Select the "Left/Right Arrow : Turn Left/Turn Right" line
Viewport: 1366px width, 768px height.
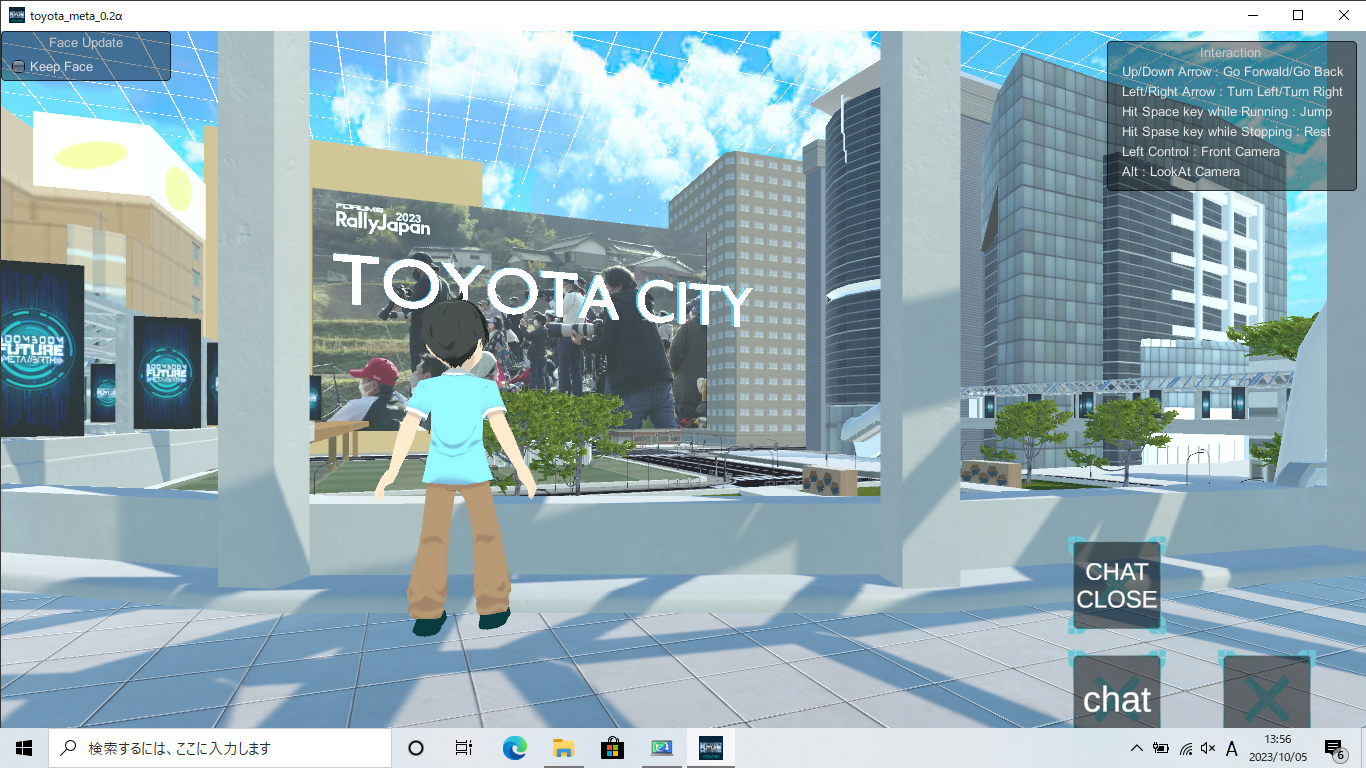coord(1233,92)
